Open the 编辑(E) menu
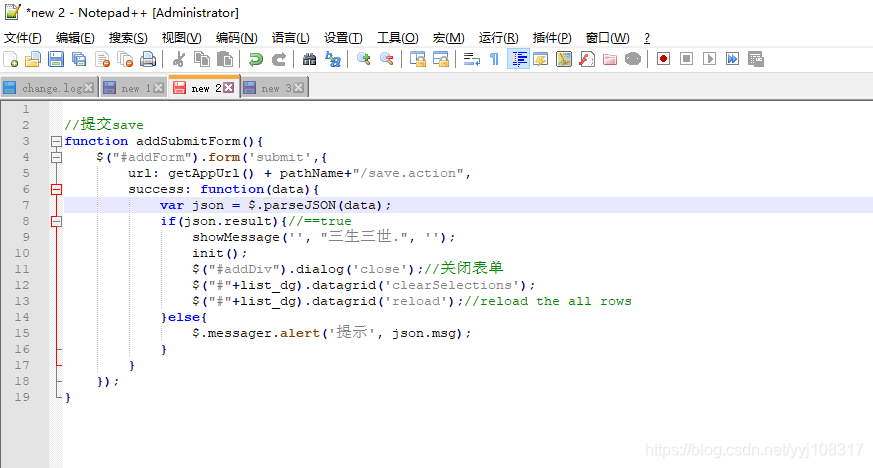The image size is (873, 468). [x=75, y=38]
